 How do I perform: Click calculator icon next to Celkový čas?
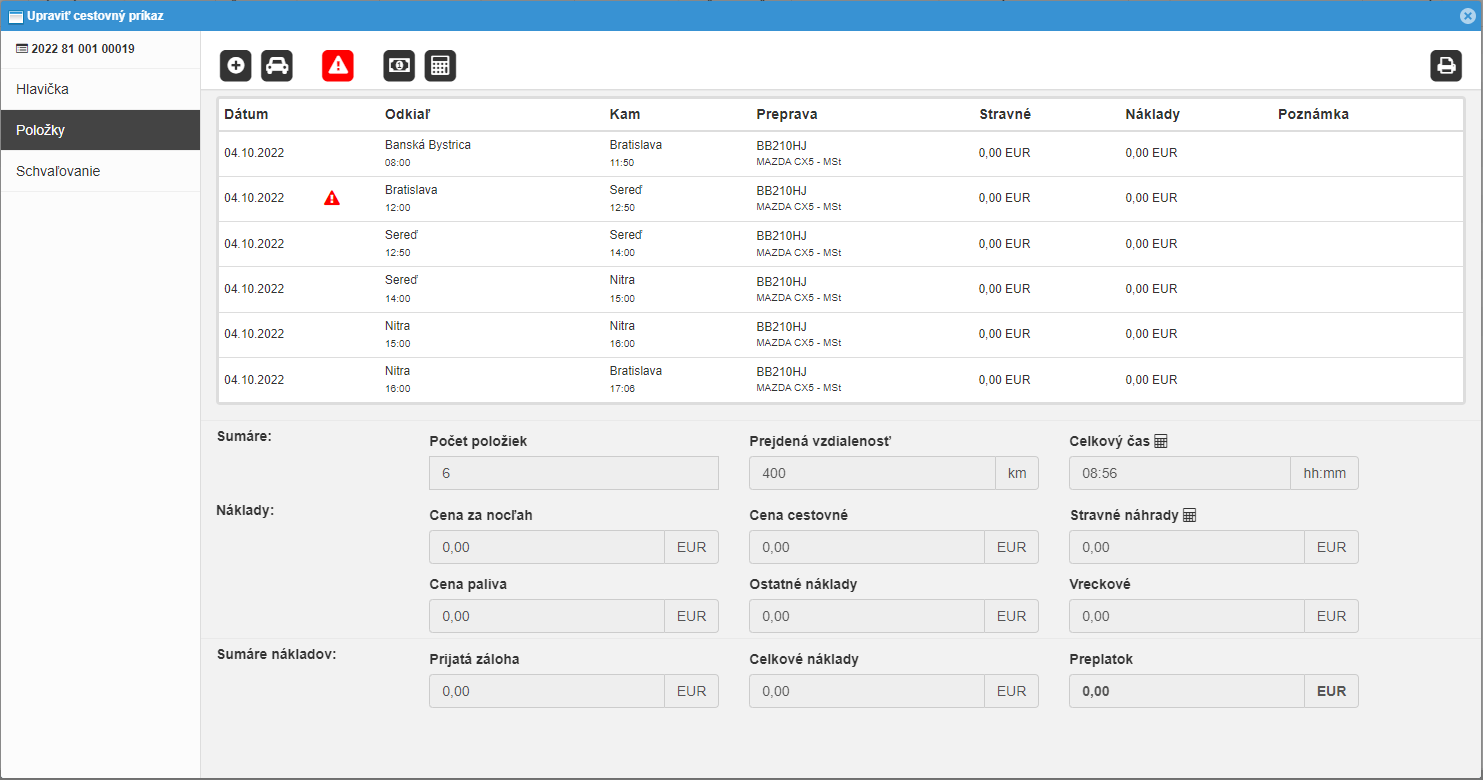[1161, 441]
